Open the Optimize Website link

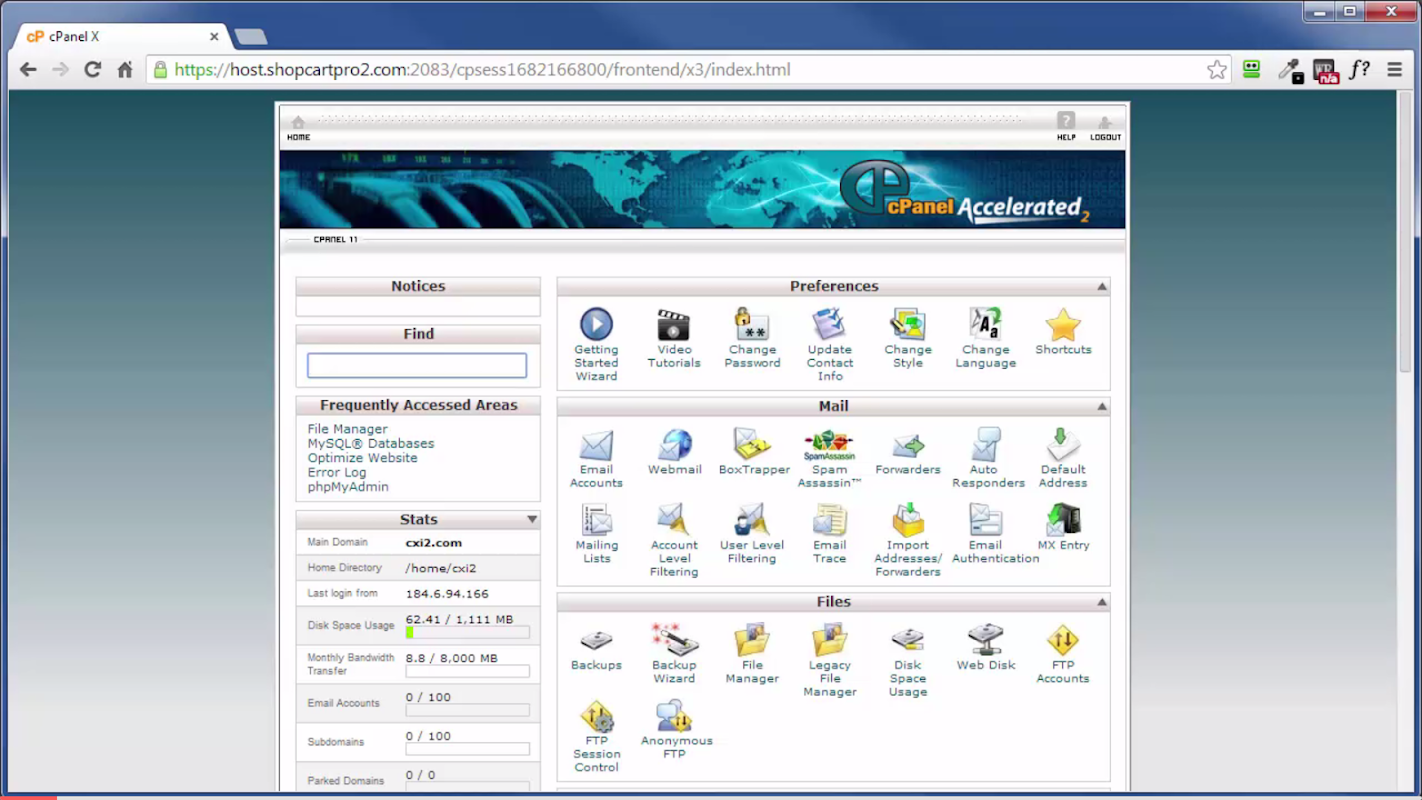point(362,458)
